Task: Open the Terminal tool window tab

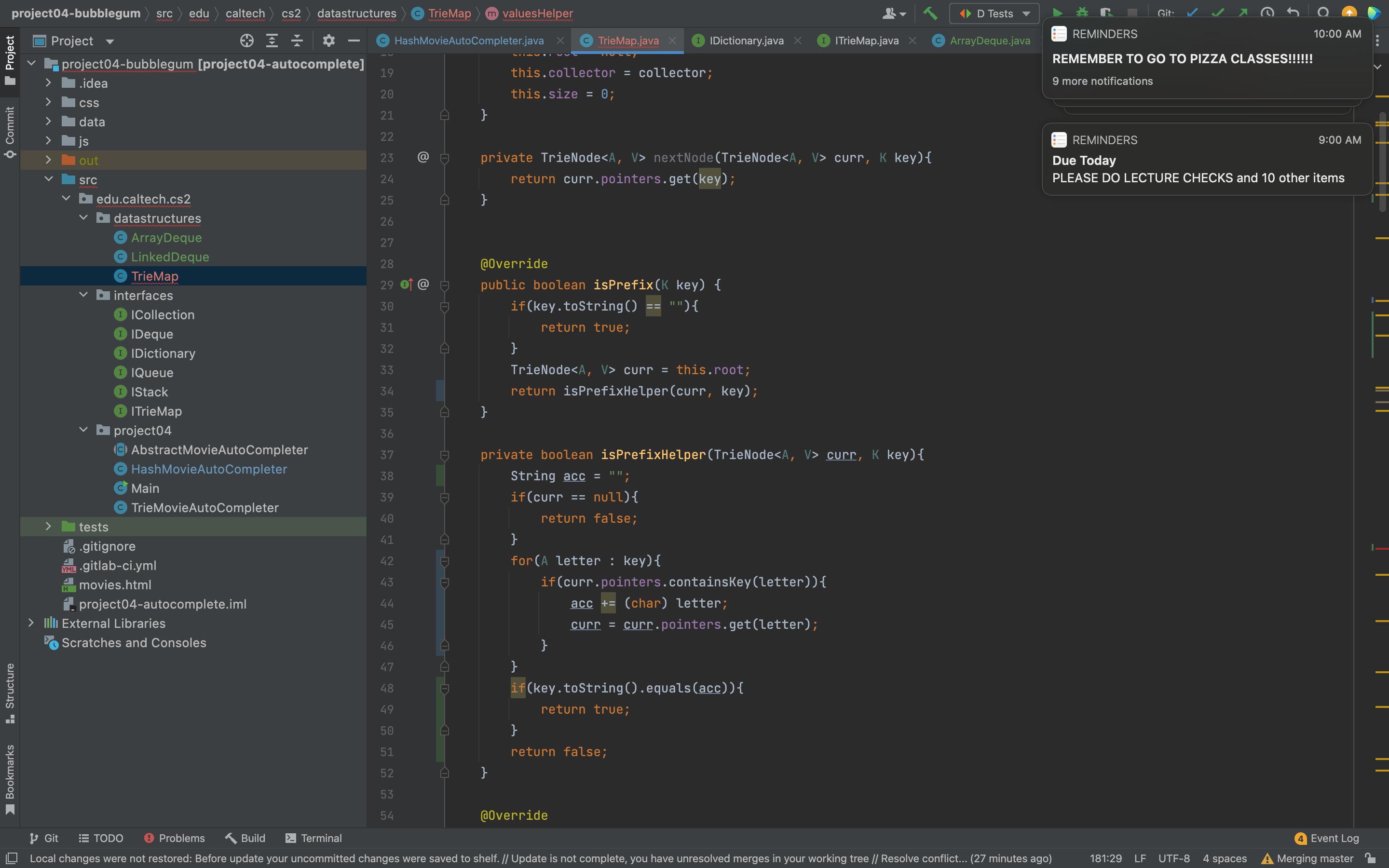Action: [313, 838]
